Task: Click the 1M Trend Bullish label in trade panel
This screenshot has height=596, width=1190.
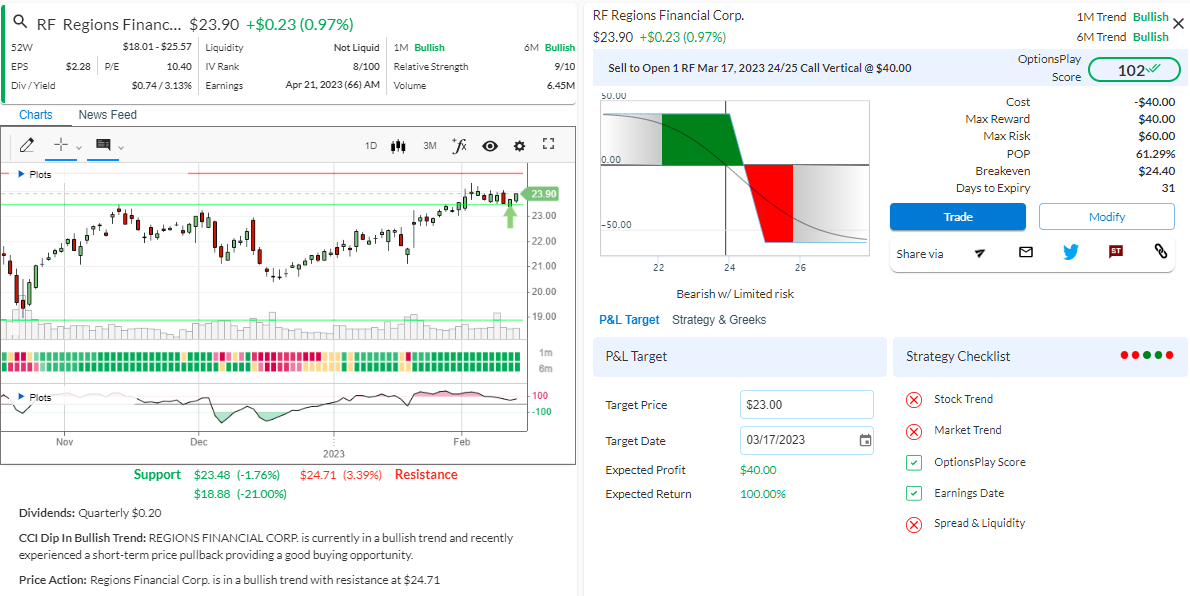Action: (x=1122, y=17)
